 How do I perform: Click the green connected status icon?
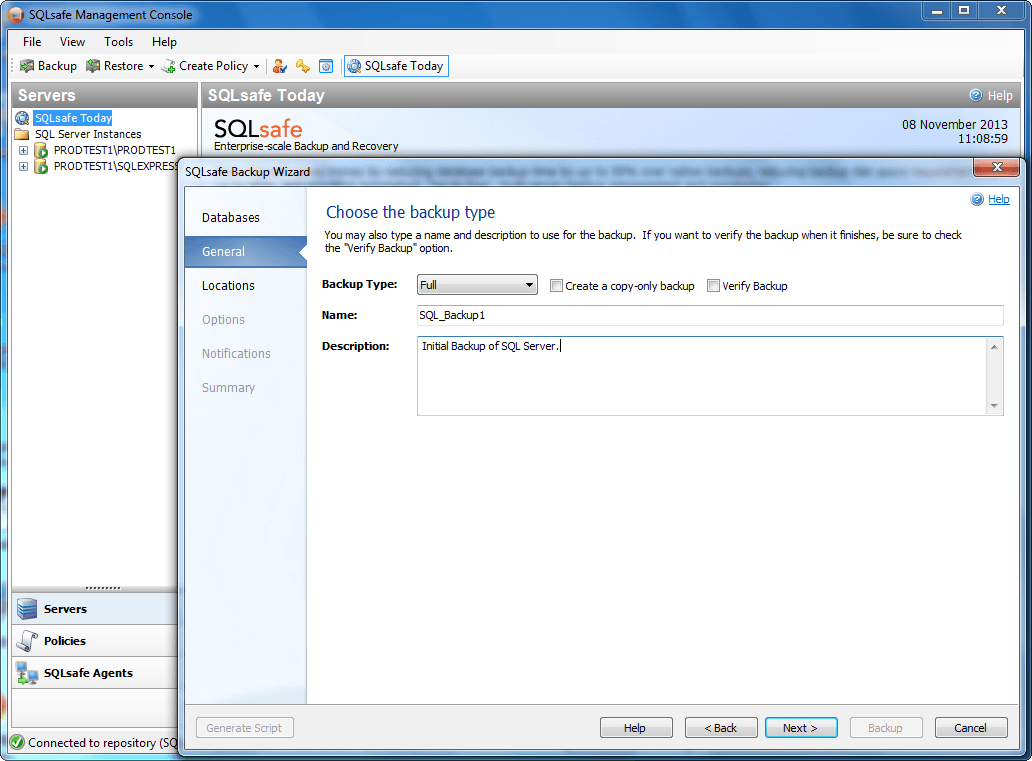18,743
